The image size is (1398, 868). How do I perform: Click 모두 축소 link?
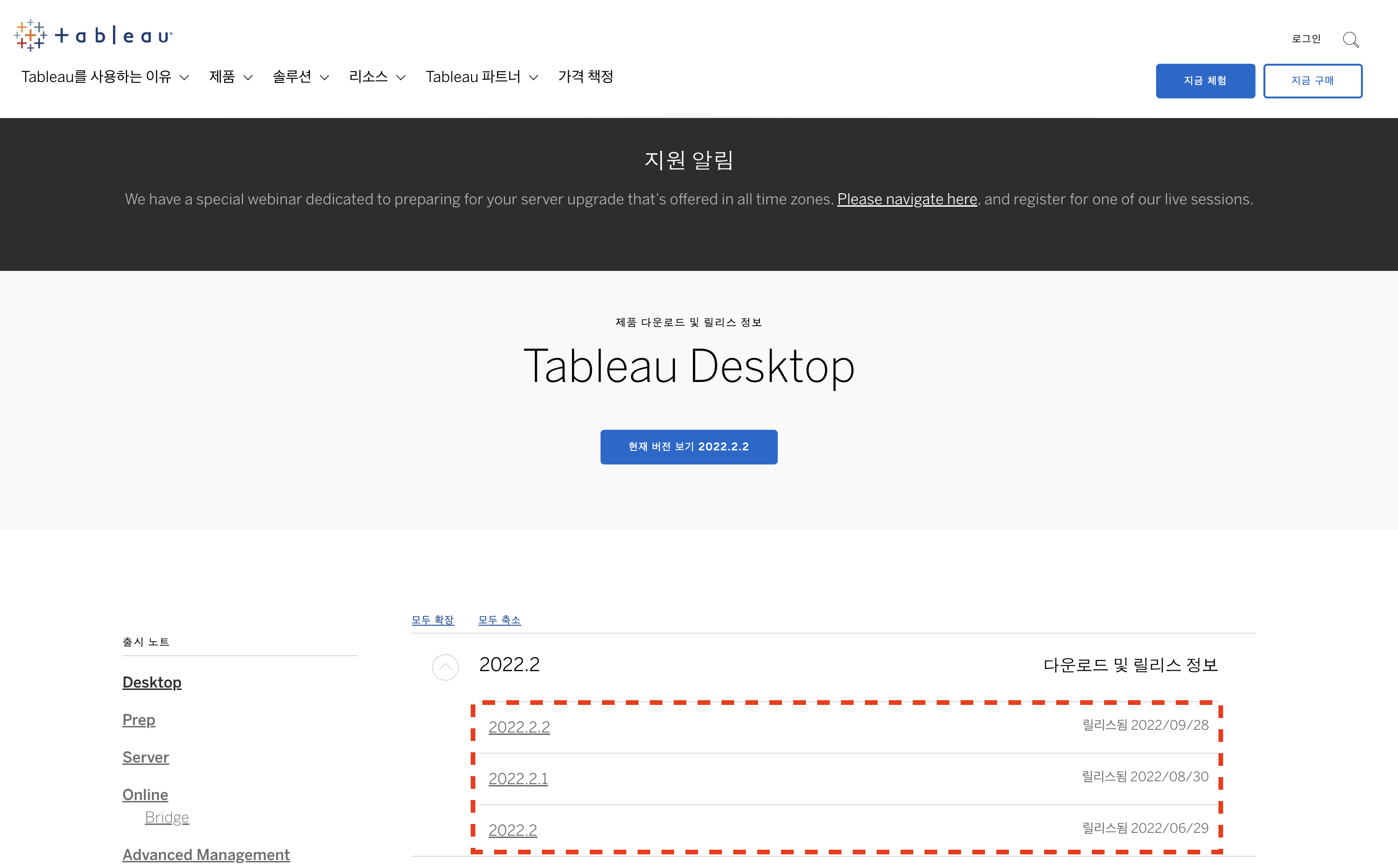499,620
